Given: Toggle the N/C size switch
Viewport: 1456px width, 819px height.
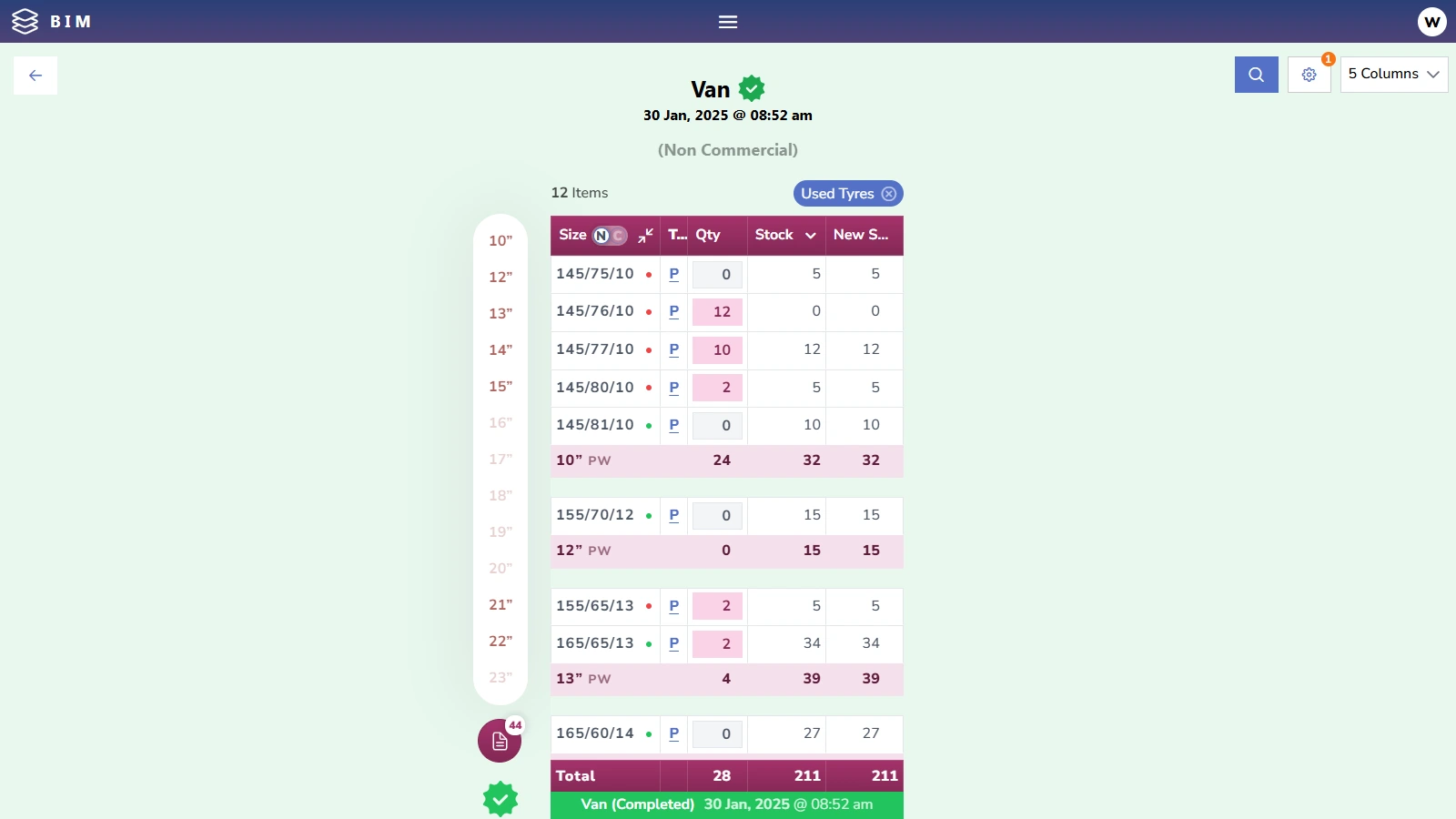Looking at the screenshot, I should tap(610, 236).
